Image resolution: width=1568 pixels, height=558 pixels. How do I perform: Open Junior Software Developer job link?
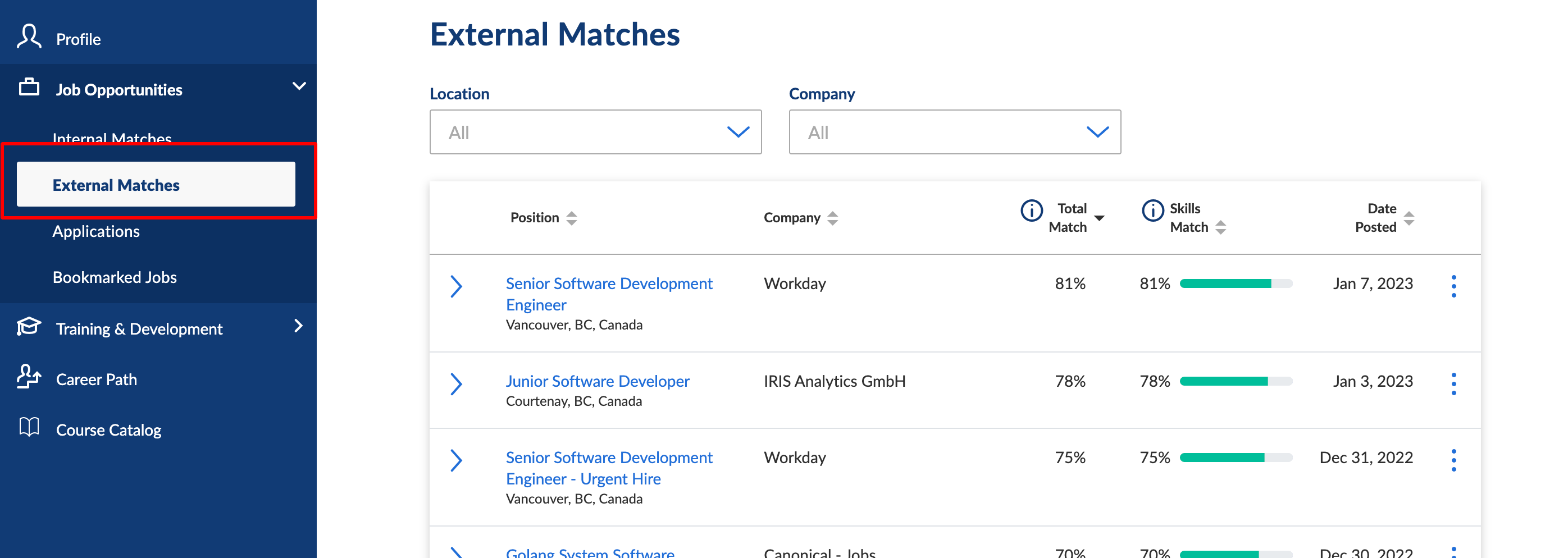tap(597, 381)
